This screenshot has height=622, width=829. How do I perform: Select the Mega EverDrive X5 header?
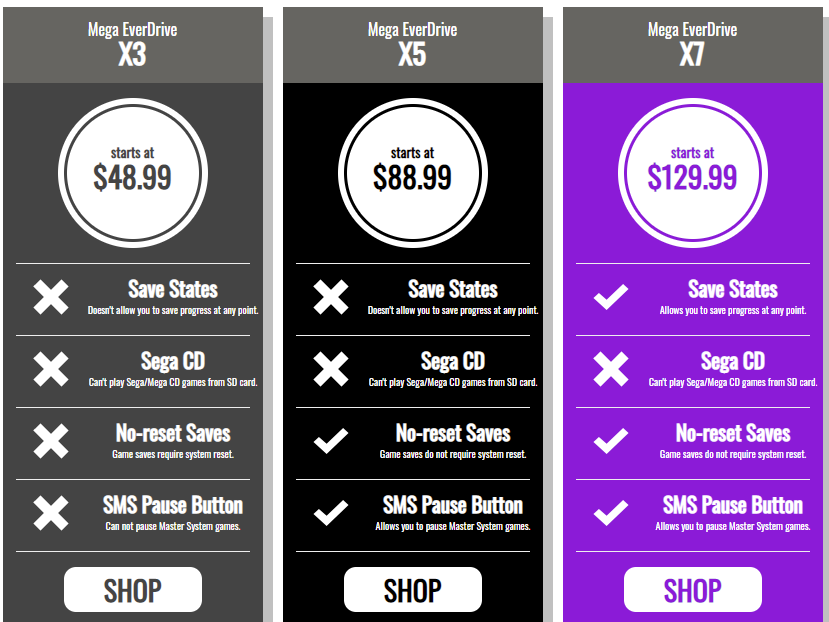coord(412,43)
